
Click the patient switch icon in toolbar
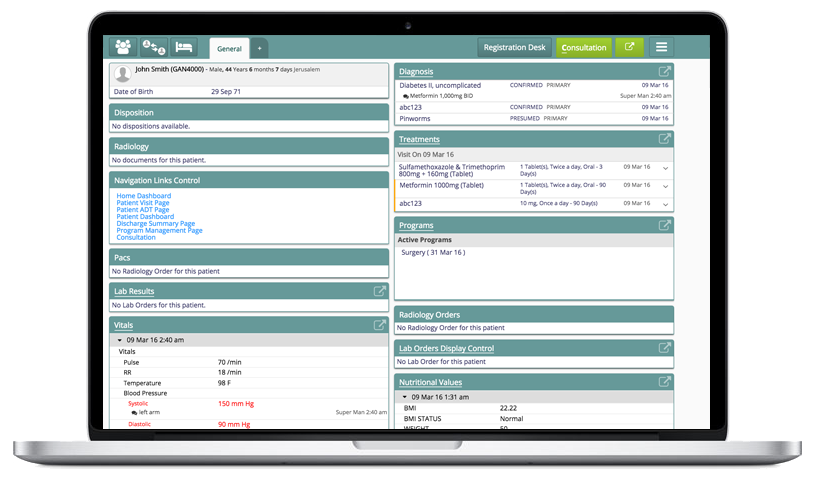[x=153, y=47]
